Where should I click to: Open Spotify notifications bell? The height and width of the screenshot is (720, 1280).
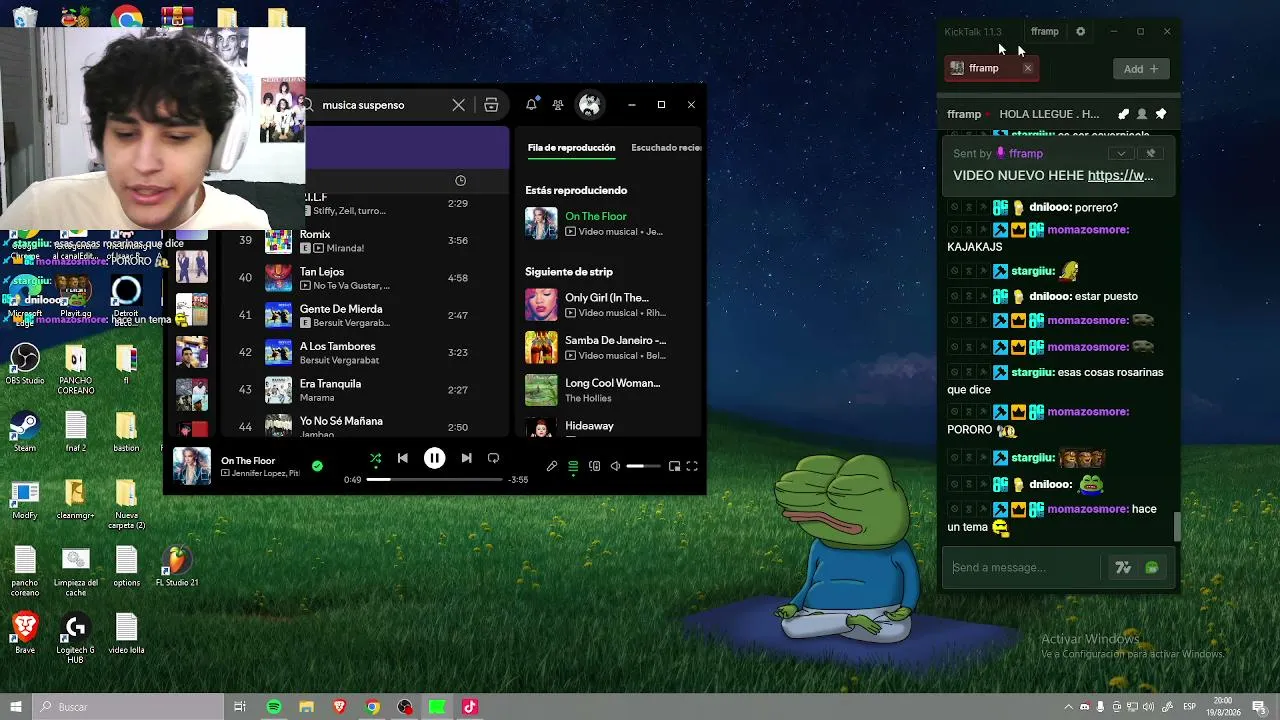tap(532, 104)
